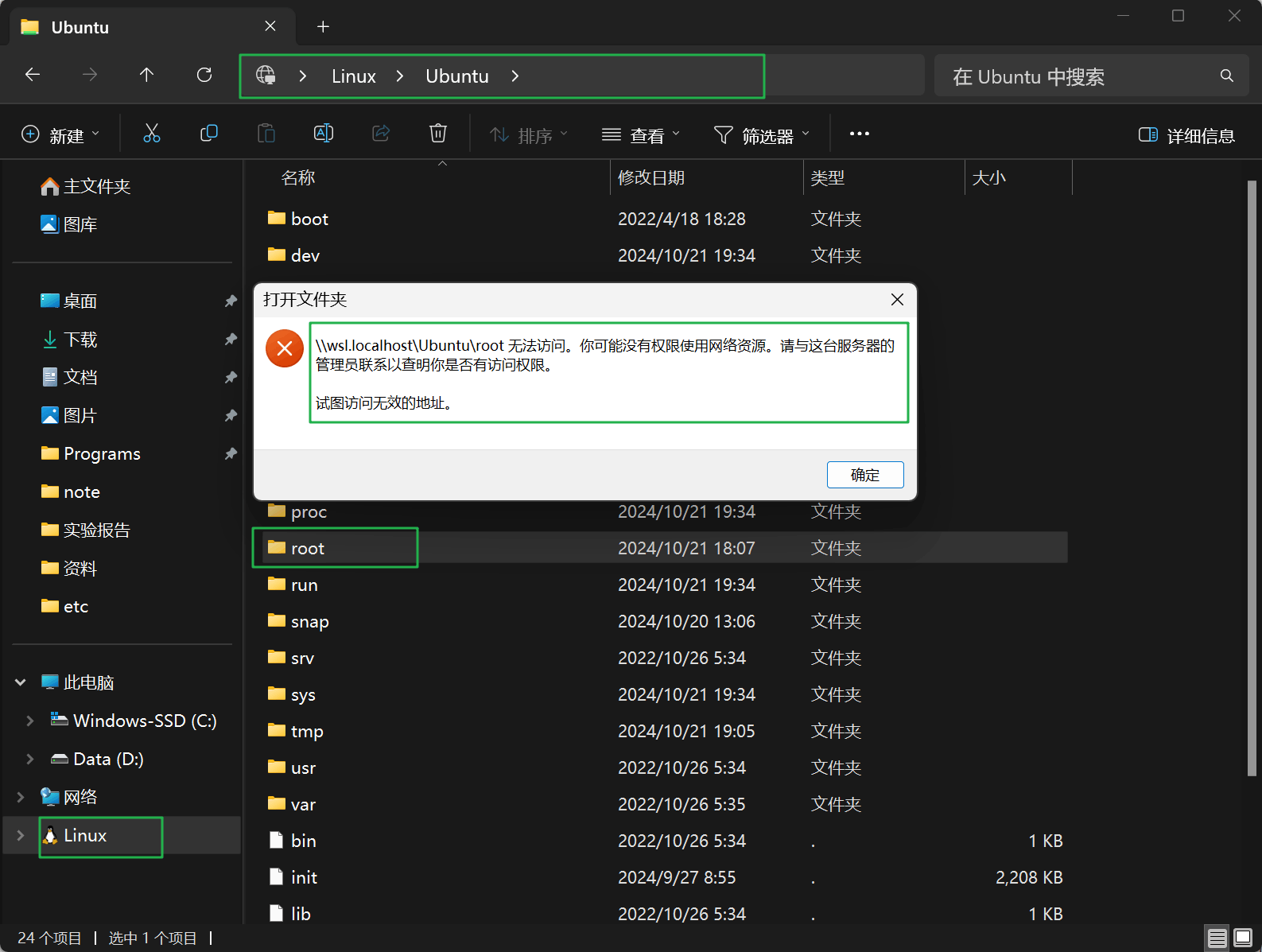1262x952 pixels.
Task: Switch to large thumbnails view icon
Action: [x=1243, y=938]
